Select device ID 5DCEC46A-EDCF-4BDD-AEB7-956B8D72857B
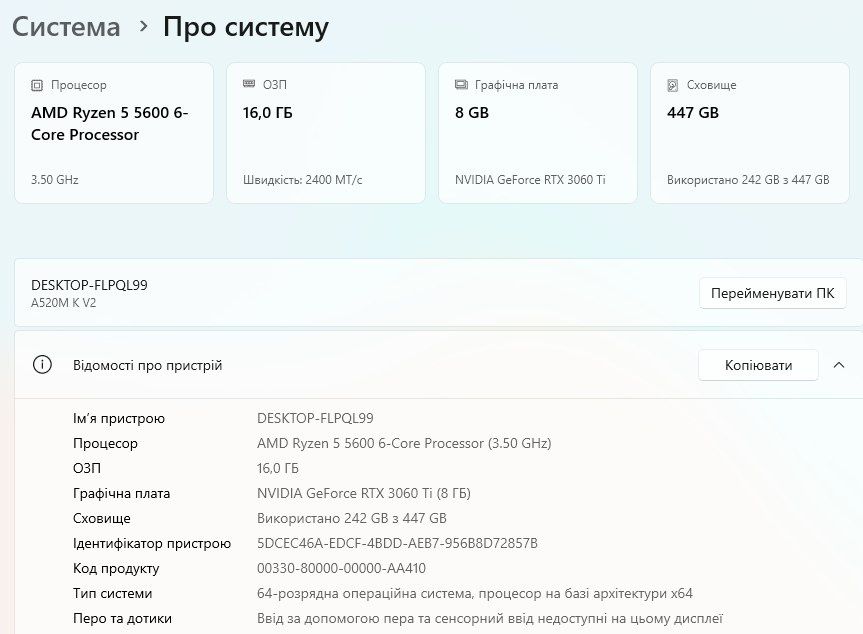 (397, 543)
